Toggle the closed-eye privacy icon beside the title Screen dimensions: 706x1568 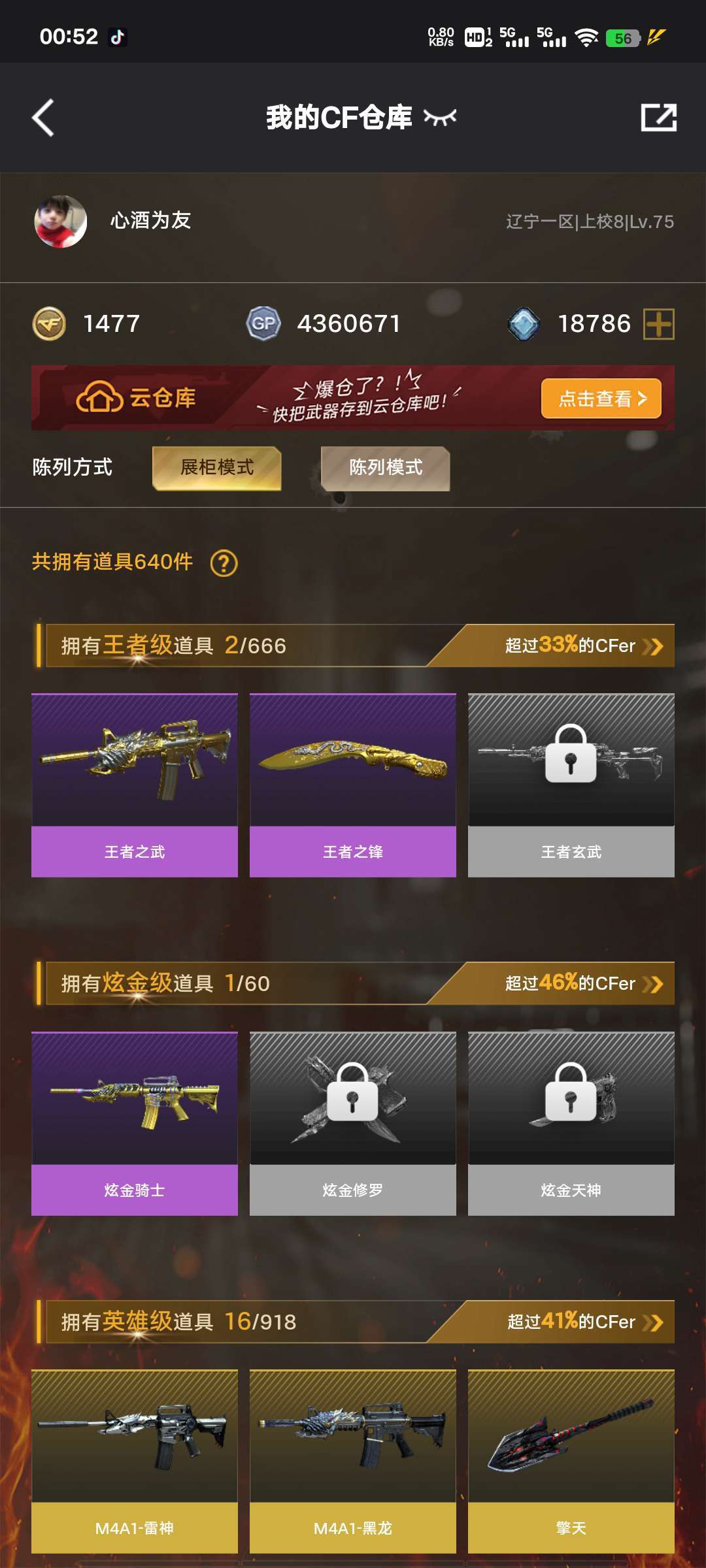[x=440, y=118]
